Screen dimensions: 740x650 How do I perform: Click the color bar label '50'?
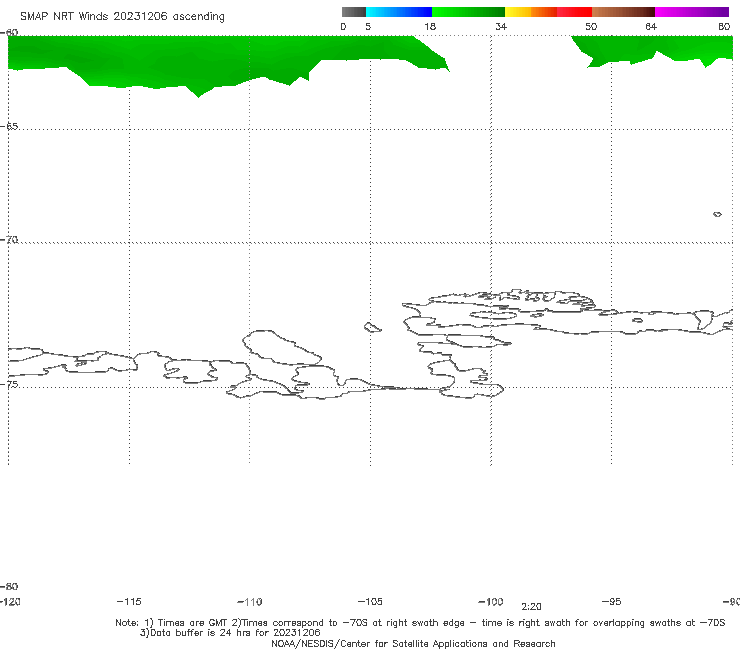[591, 26]
